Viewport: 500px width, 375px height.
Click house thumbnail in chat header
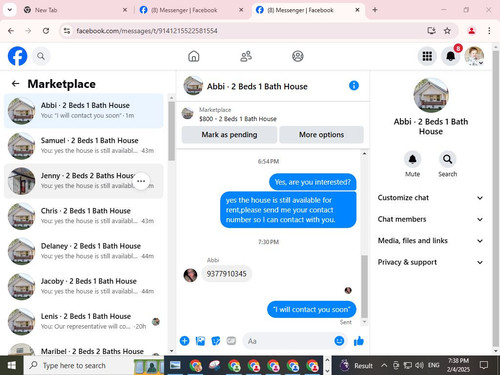[193, 86]
